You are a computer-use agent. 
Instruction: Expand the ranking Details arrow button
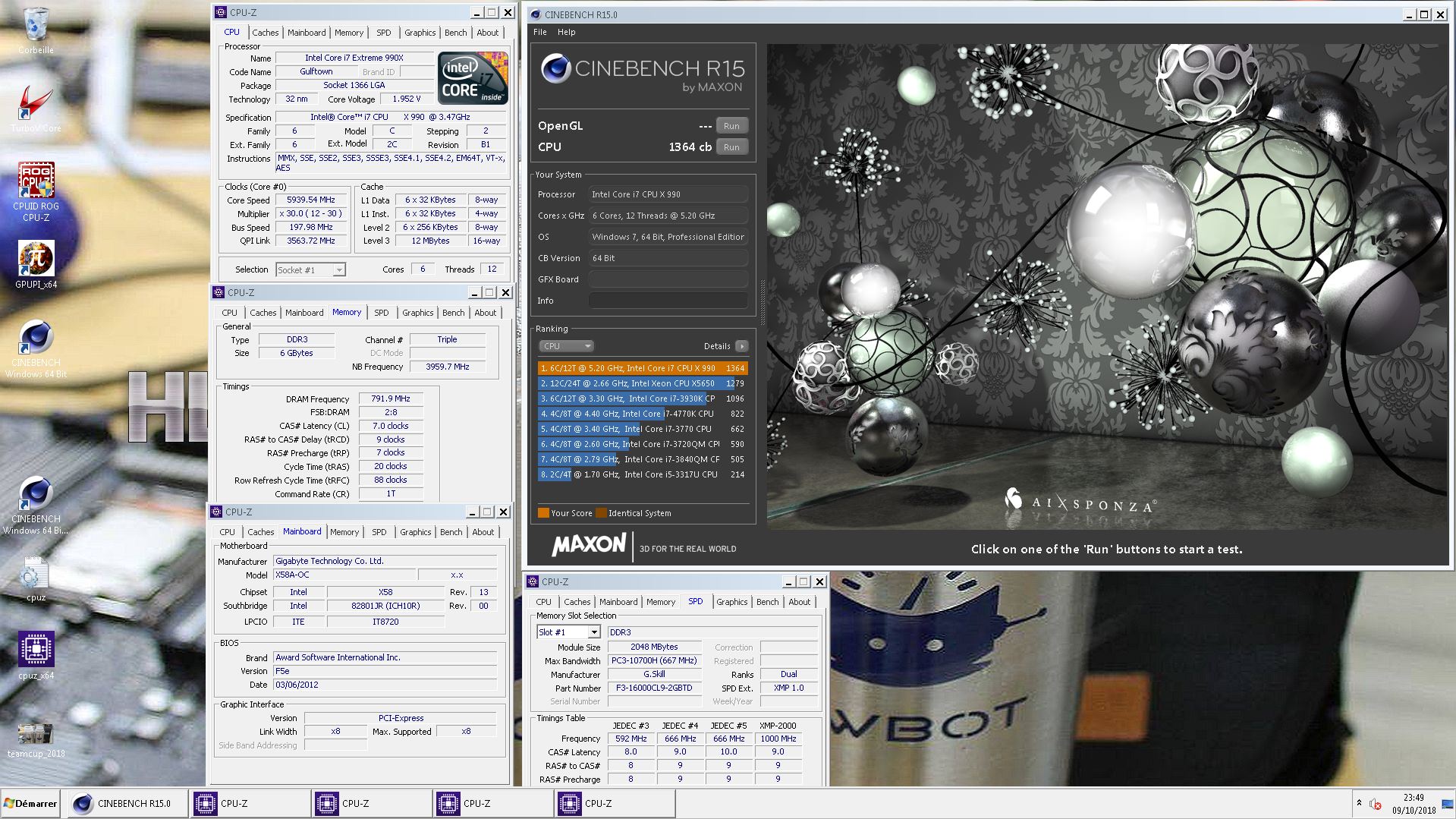tap(741, 346)
